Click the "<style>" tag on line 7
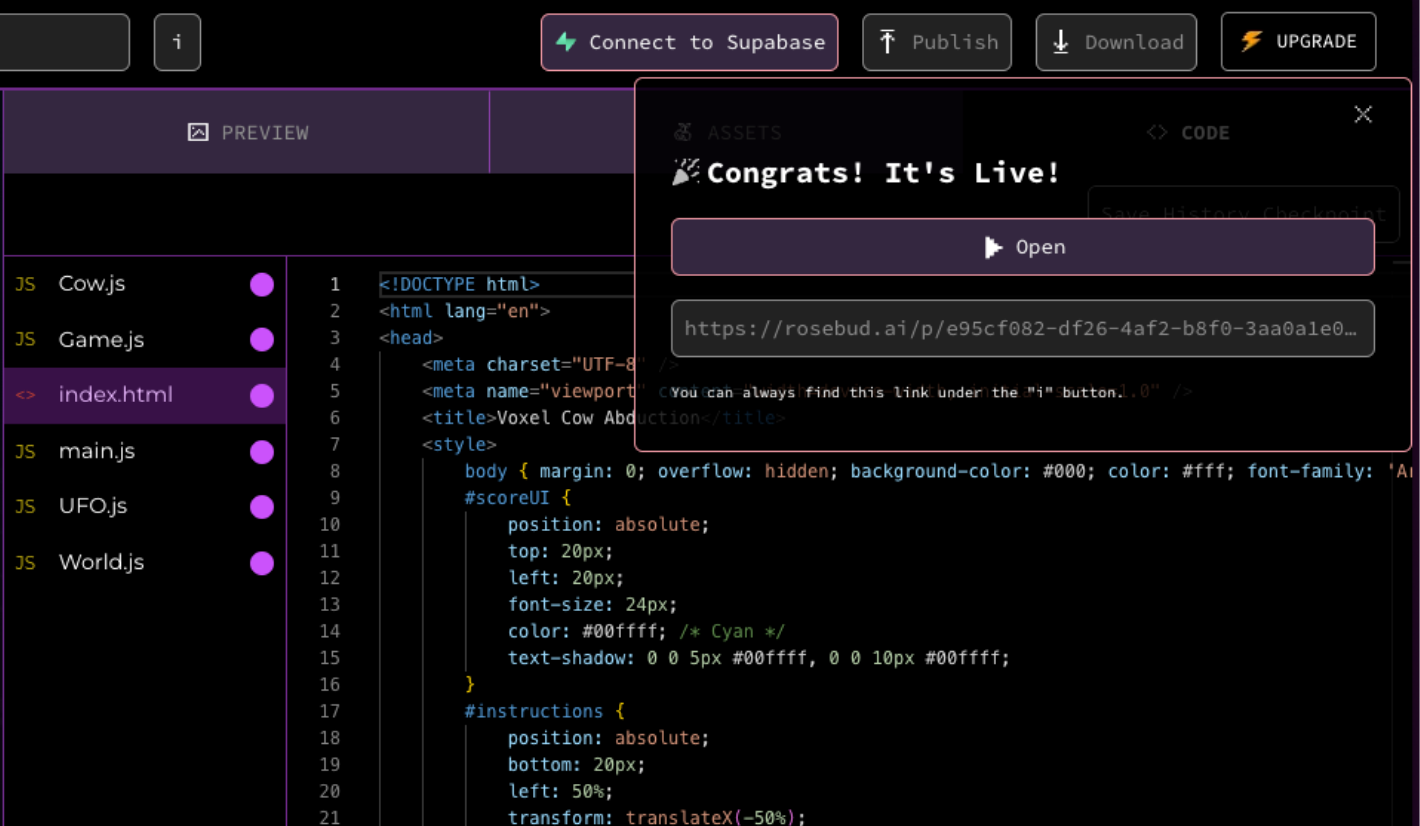The width and height of the screenshot is (1420, 826). 459,444
